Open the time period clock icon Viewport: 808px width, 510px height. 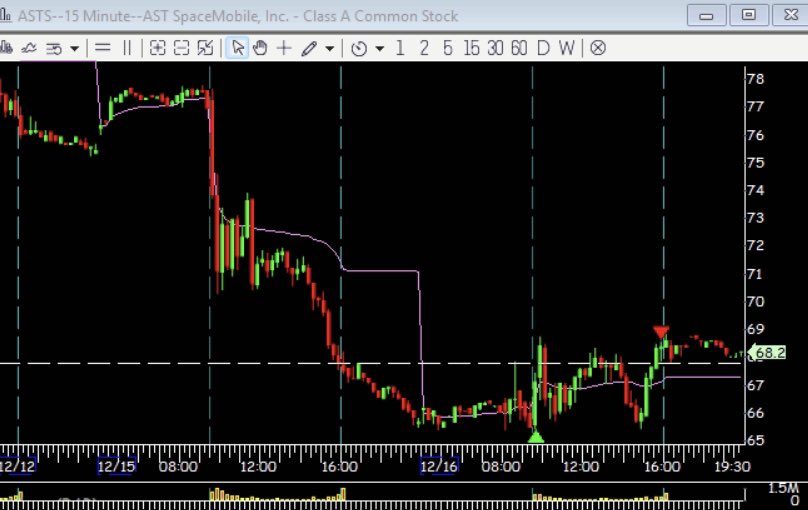(x=359, y=48)
